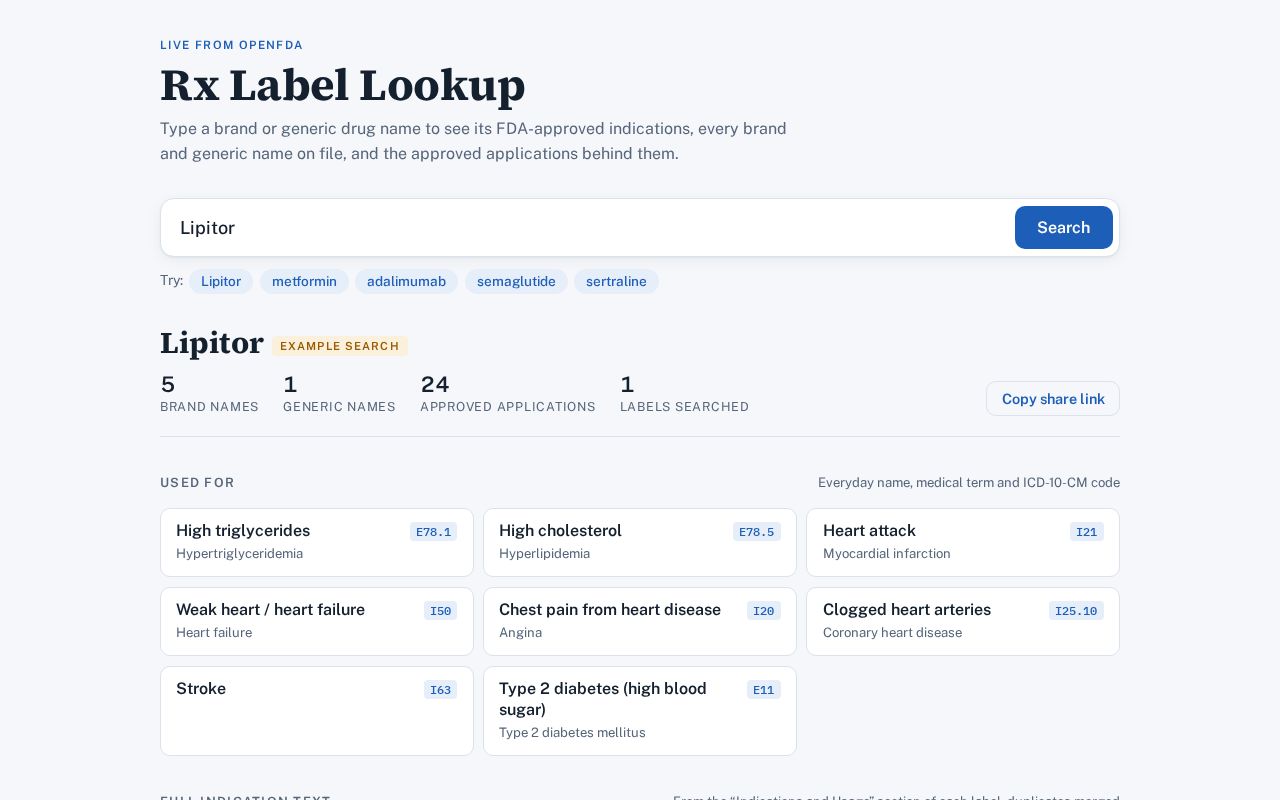Click the Used For section heading
Image resolution: width=1280 pixels, height=800 pixels.
pyautogui.click(x=197, y=483)
